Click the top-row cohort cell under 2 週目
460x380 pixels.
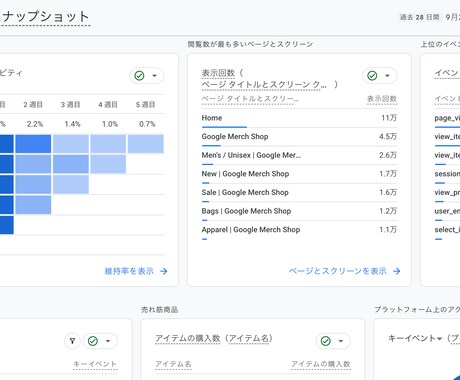tap(33, 144)
